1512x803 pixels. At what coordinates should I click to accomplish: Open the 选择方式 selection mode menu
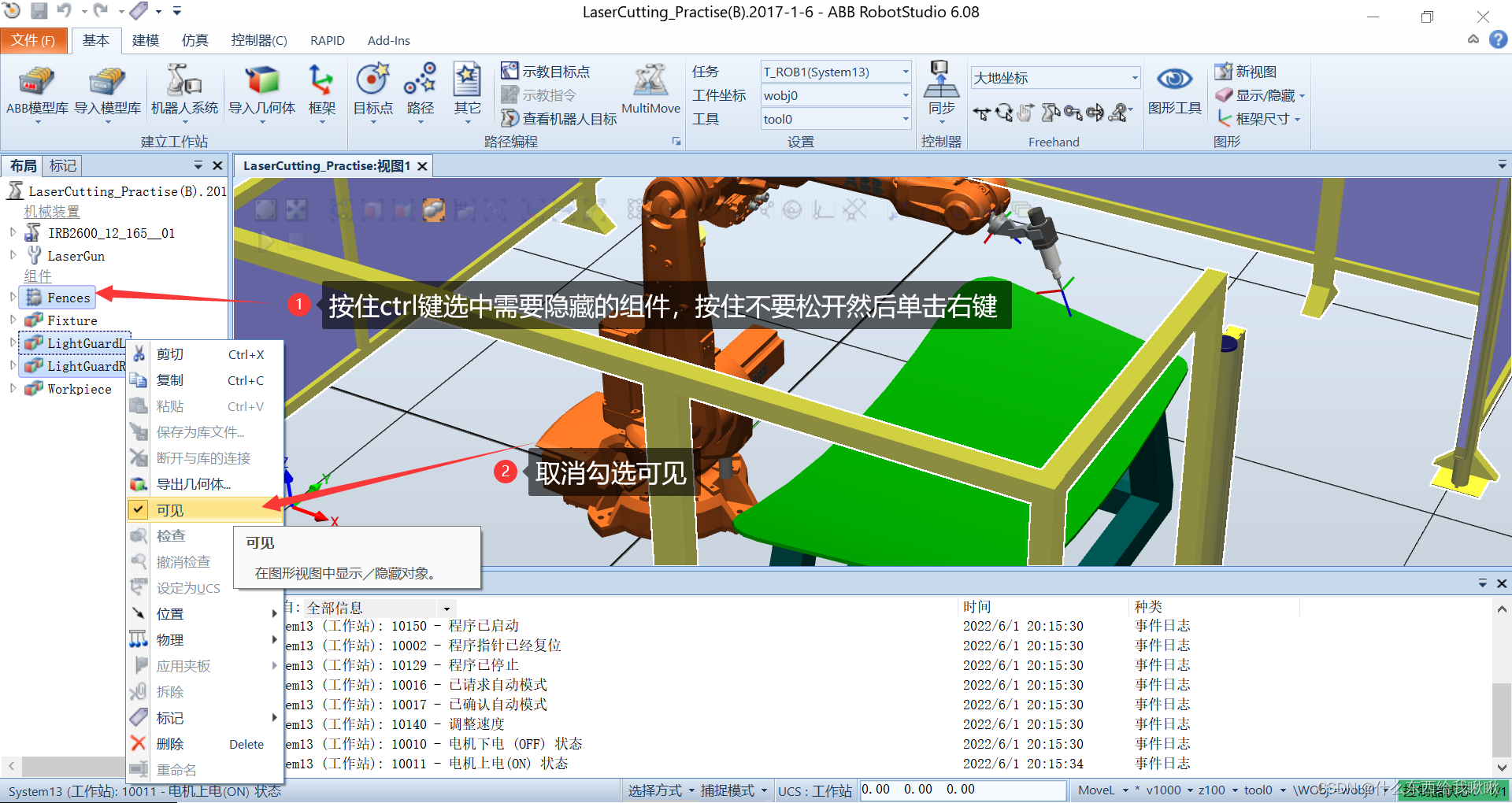661,790
